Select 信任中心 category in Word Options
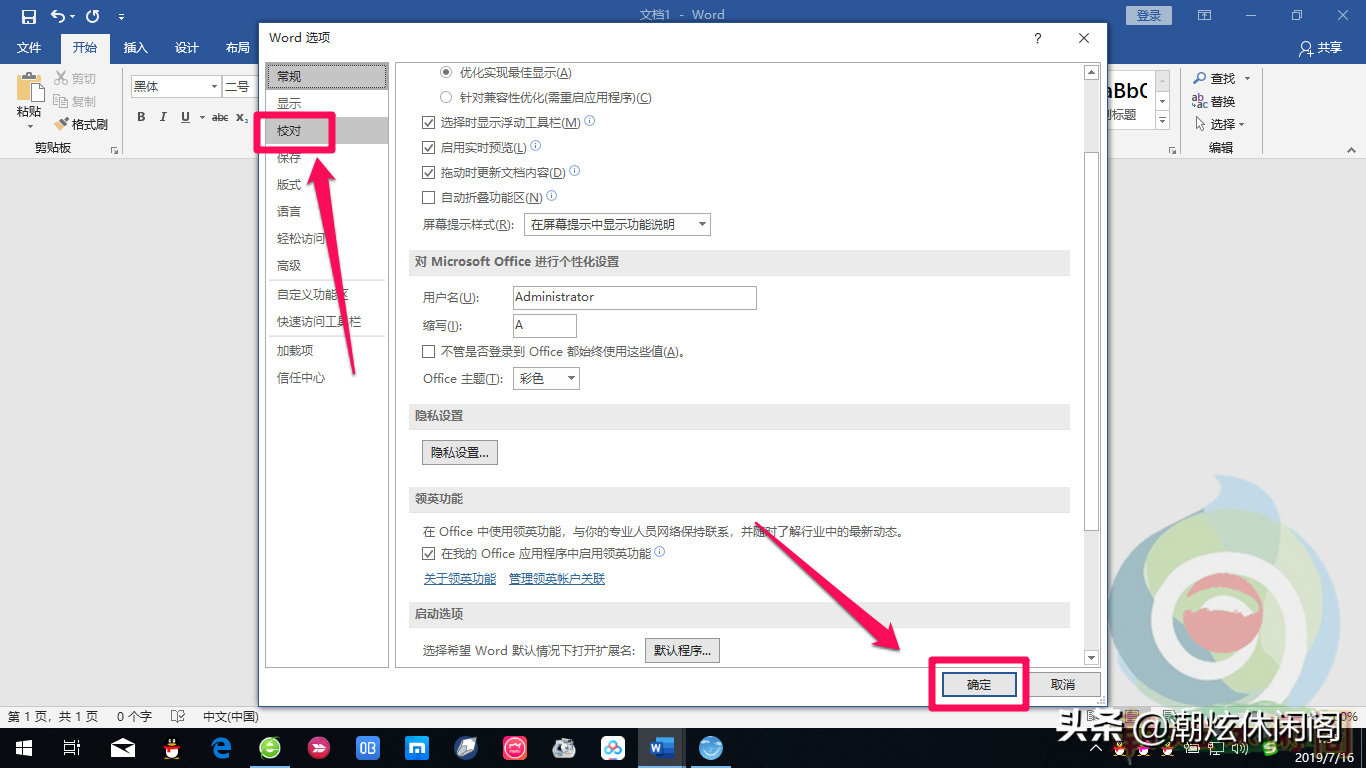 327,378
